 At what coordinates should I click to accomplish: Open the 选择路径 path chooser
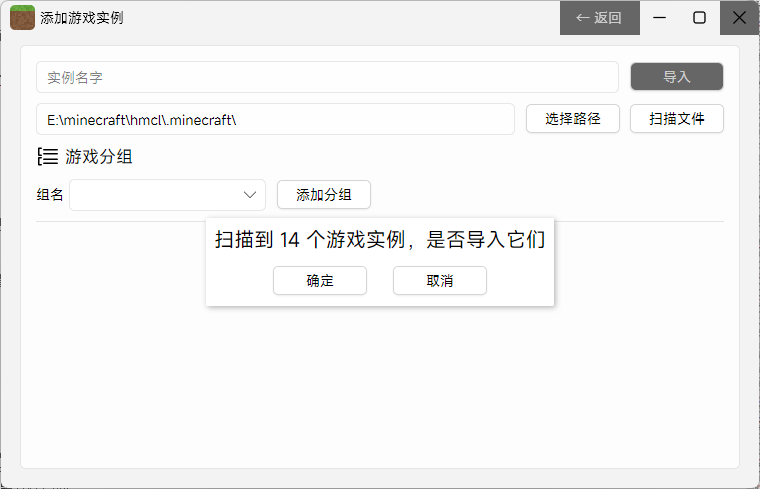[573, 119]
